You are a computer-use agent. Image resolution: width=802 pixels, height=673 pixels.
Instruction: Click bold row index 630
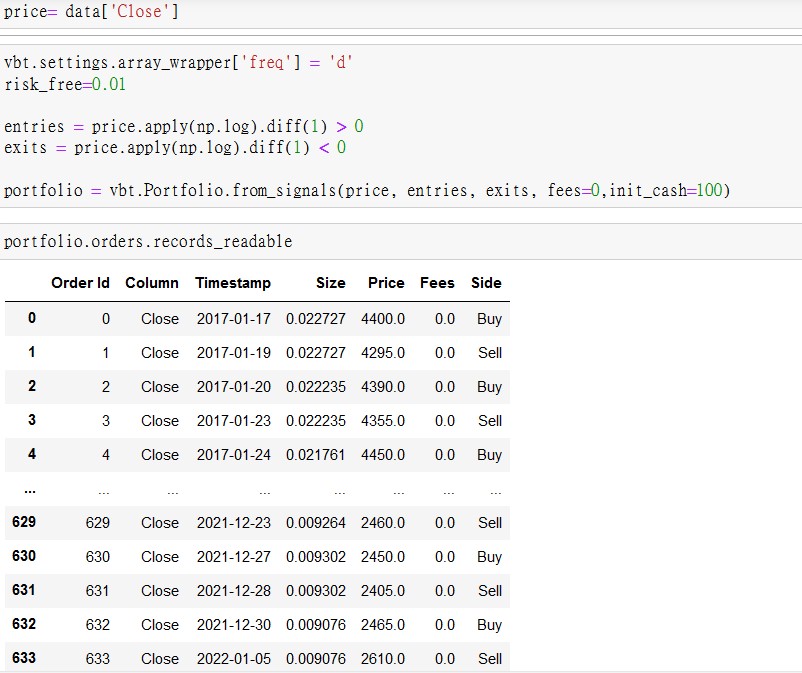(24, 556)
